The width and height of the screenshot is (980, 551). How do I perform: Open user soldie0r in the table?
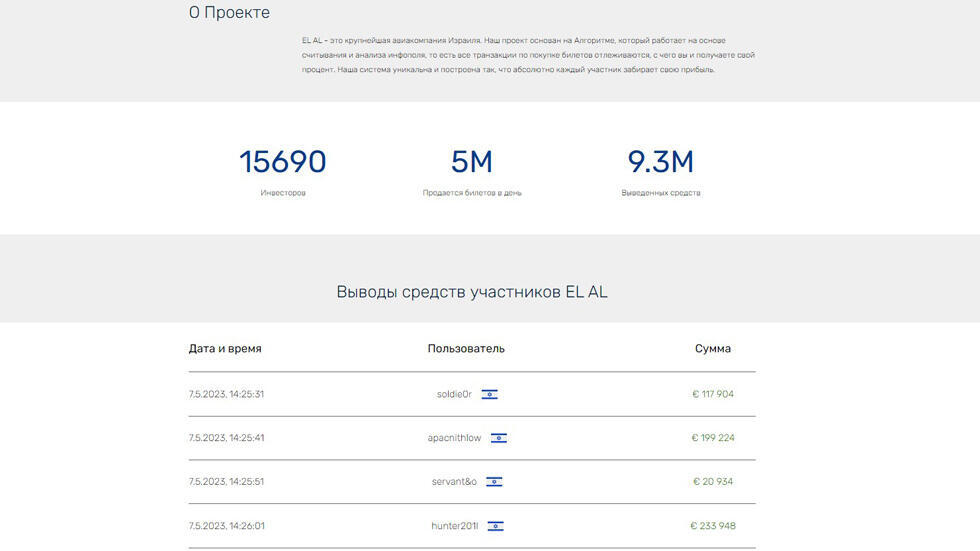point(454,394)
